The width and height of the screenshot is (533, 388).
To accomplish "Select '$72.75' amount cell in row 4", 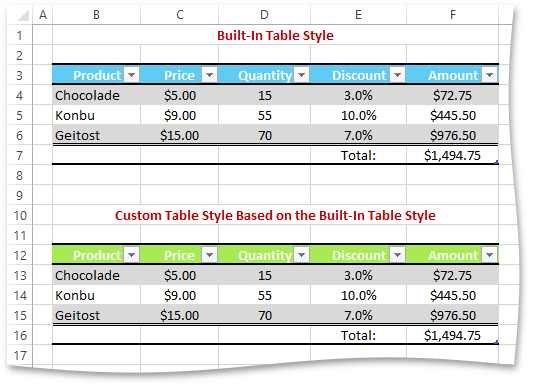I will 452,95.
